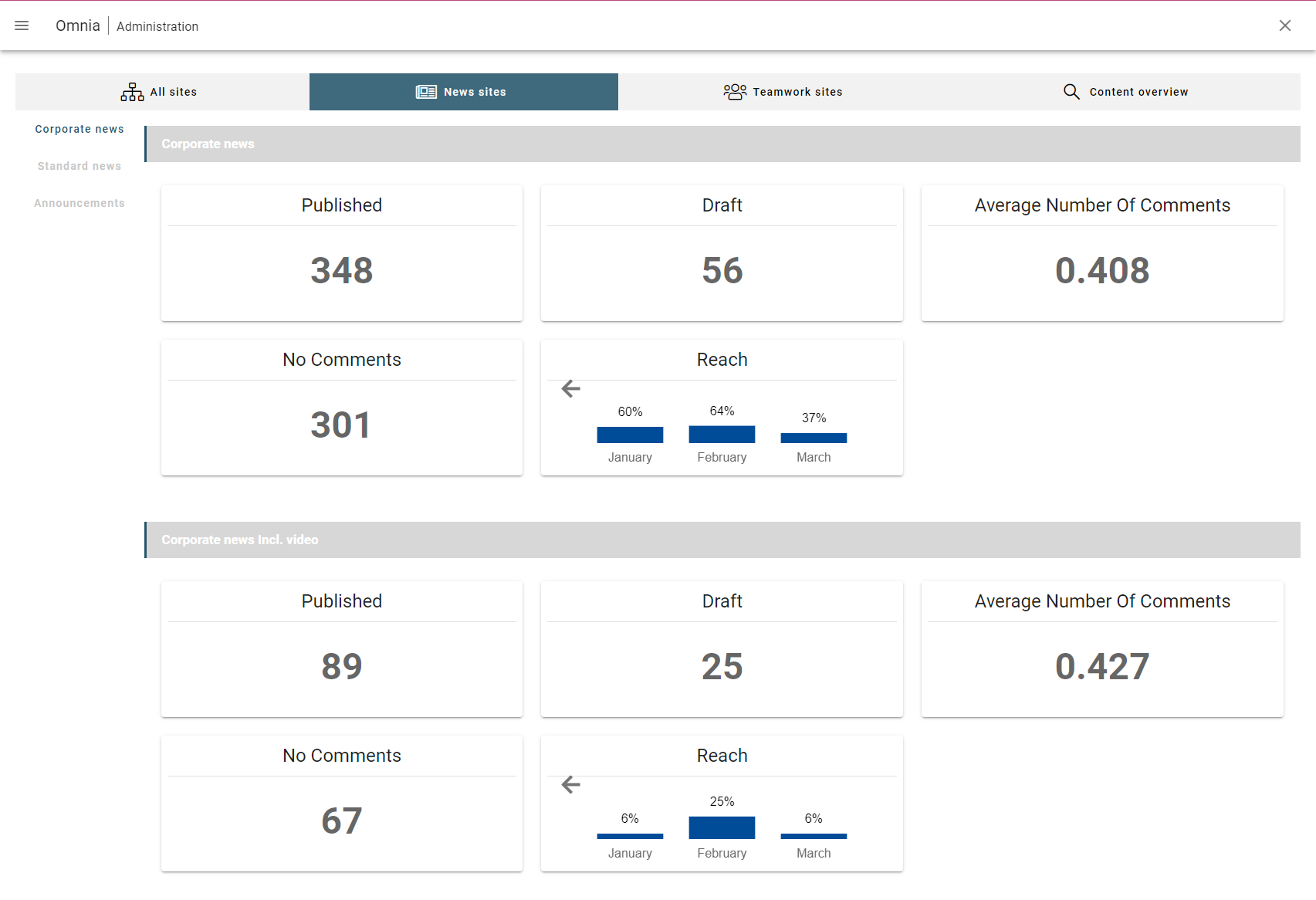1316x900 pixels.
Task: Open the hamburger navigation menu
Action: point(22,25)
